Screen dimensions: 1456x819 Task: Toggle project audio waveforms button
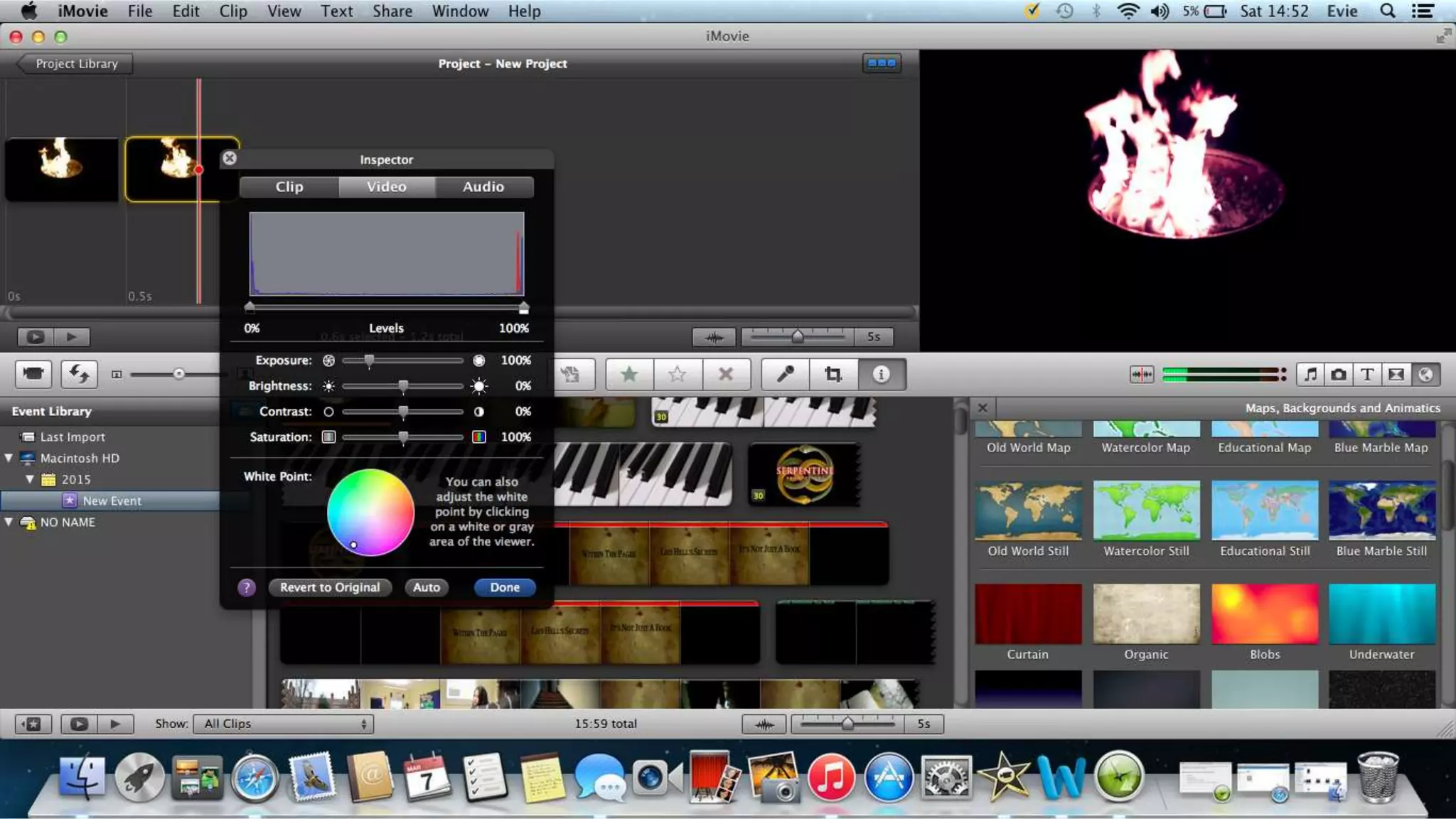point(714,337)
